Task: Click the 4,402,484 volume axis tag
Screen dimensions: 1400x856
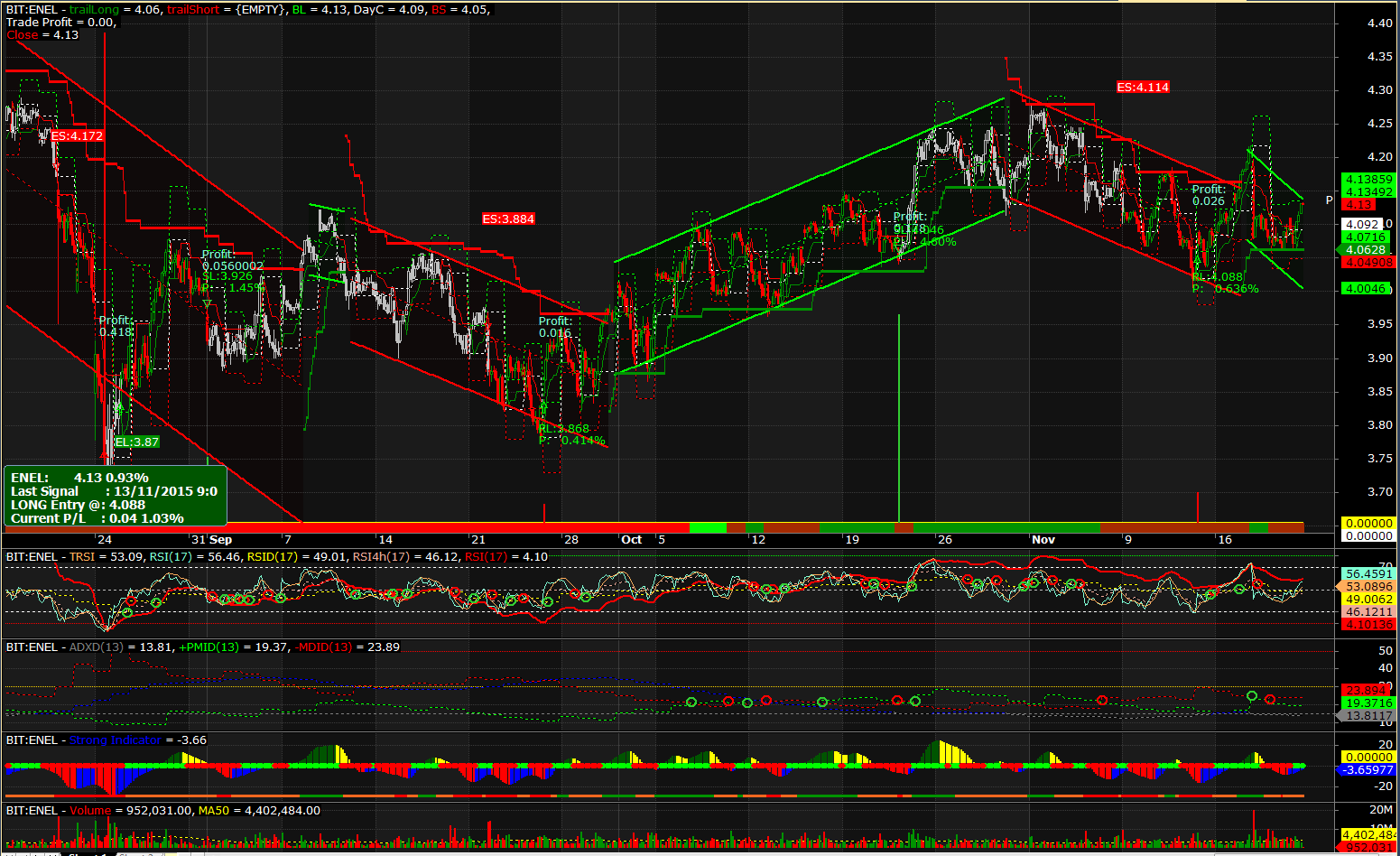Action: (1368, 835)
